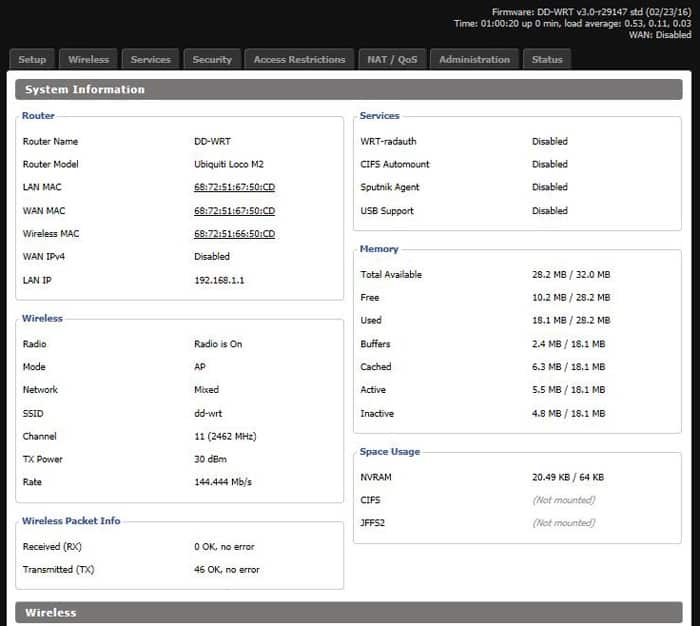The width and height of the screenshot is (700, 626).
Task: Select the Router Name value DD-WRT
Action: pos(212,142)
